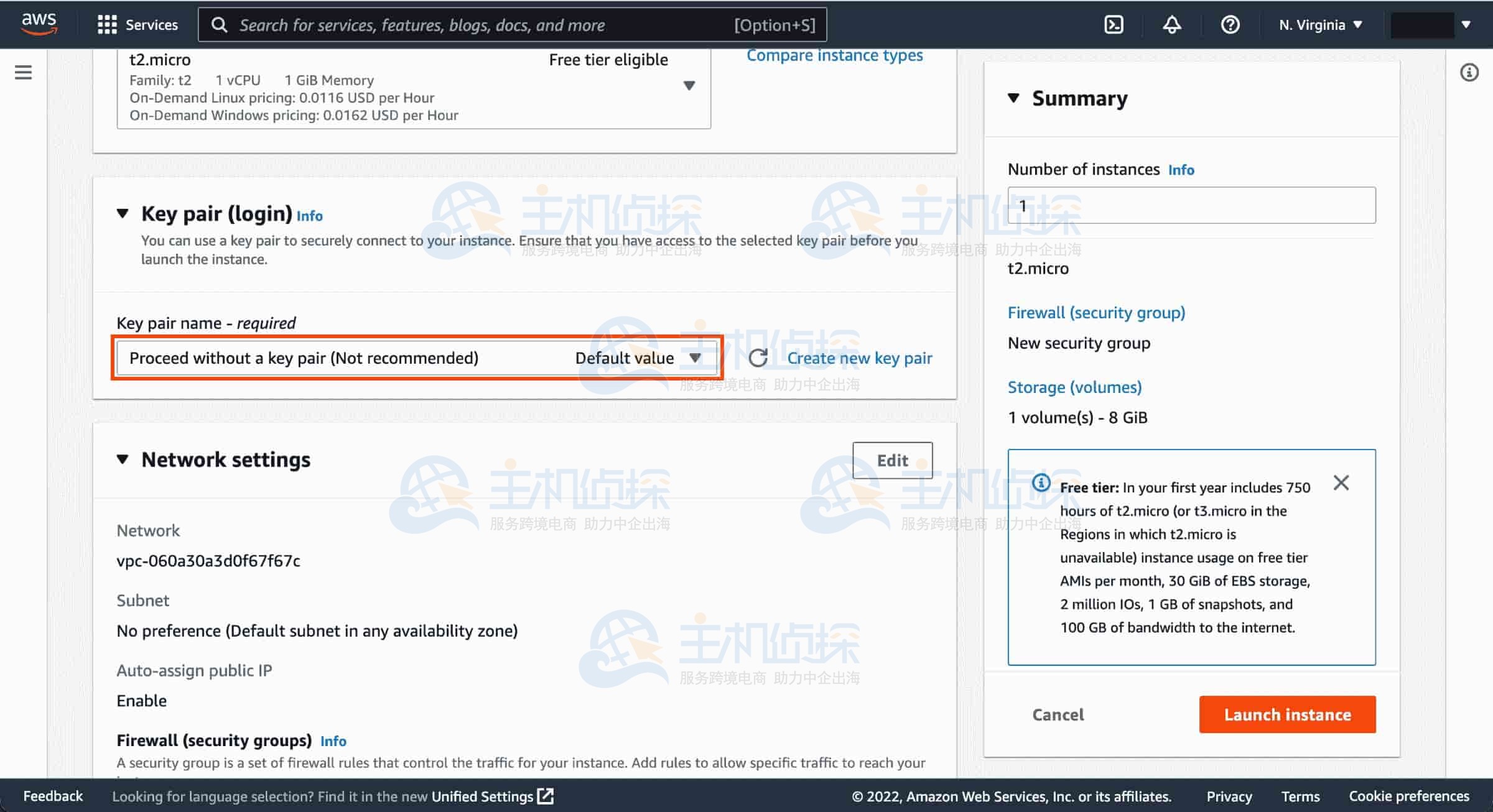Open the help question mark menu
Screen dimensions: 1493x812
tap(1230, 25)
